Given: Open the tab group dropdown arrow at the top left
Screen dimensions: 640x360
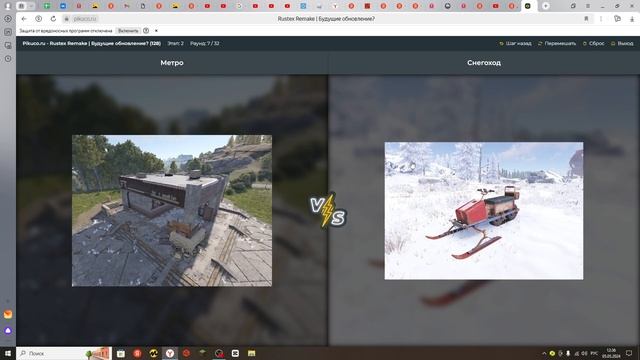Looking at the screenshot, I should coord(31,6).
